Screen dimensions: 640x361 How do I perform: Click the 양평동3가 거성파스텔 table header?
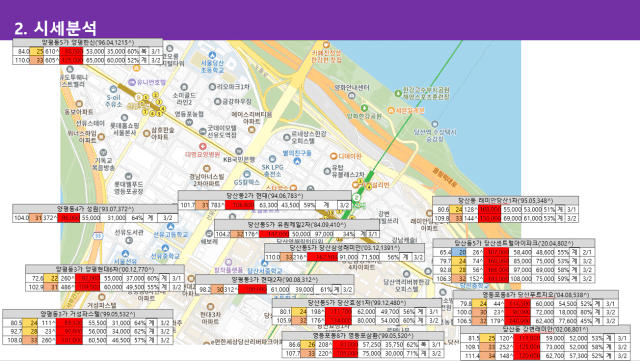[88, 314]
